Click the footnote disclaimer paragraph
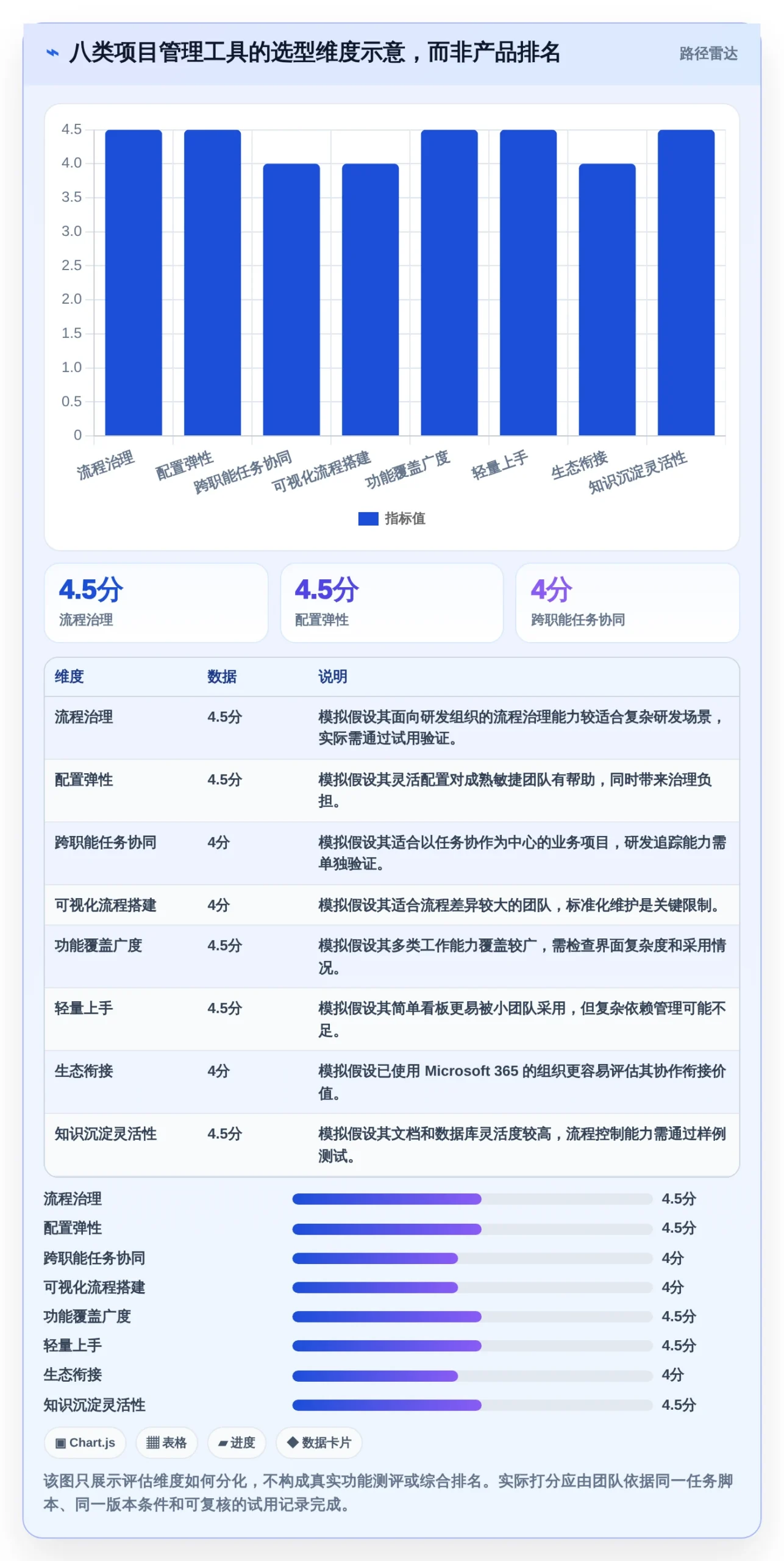The height and width of the screenshot is (1561, 784). [x=388, y=1493]
